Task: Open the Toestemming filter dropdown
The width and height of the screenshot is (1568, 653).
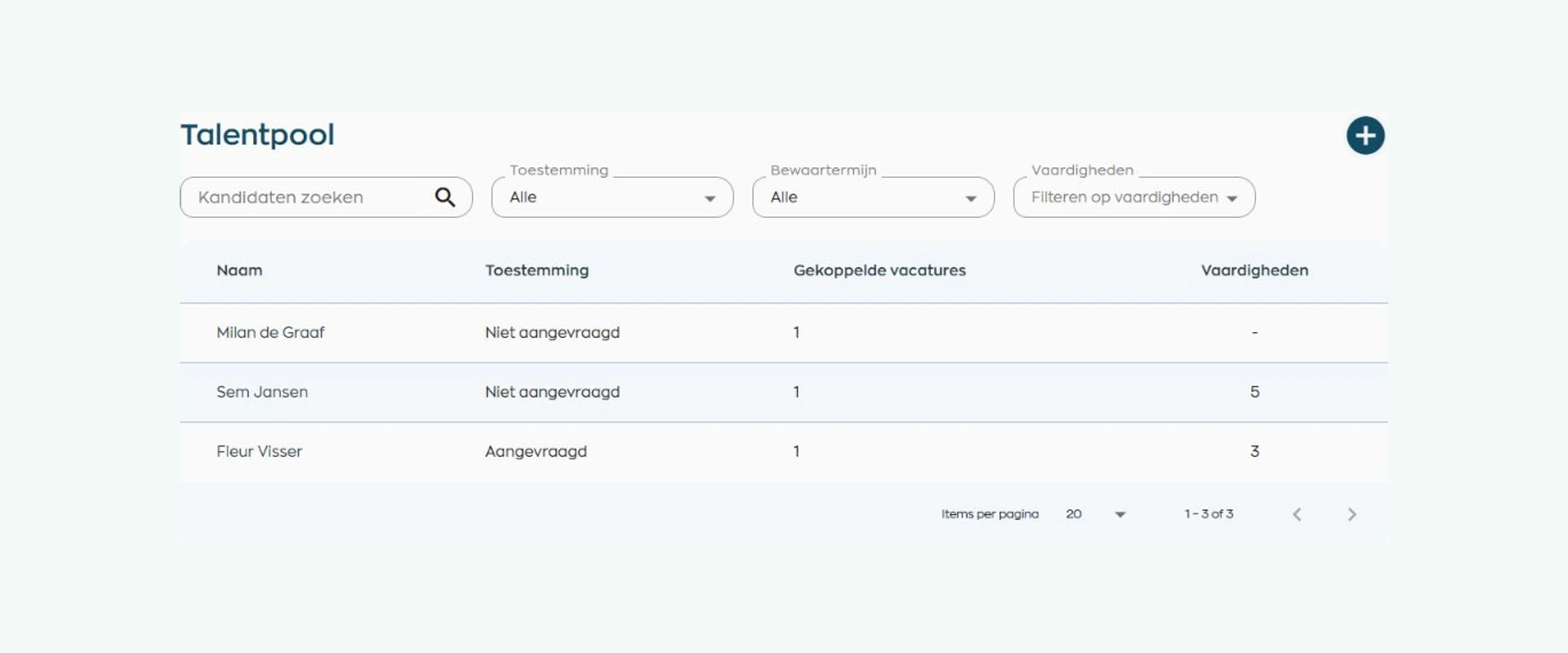Action: point(612,198)
